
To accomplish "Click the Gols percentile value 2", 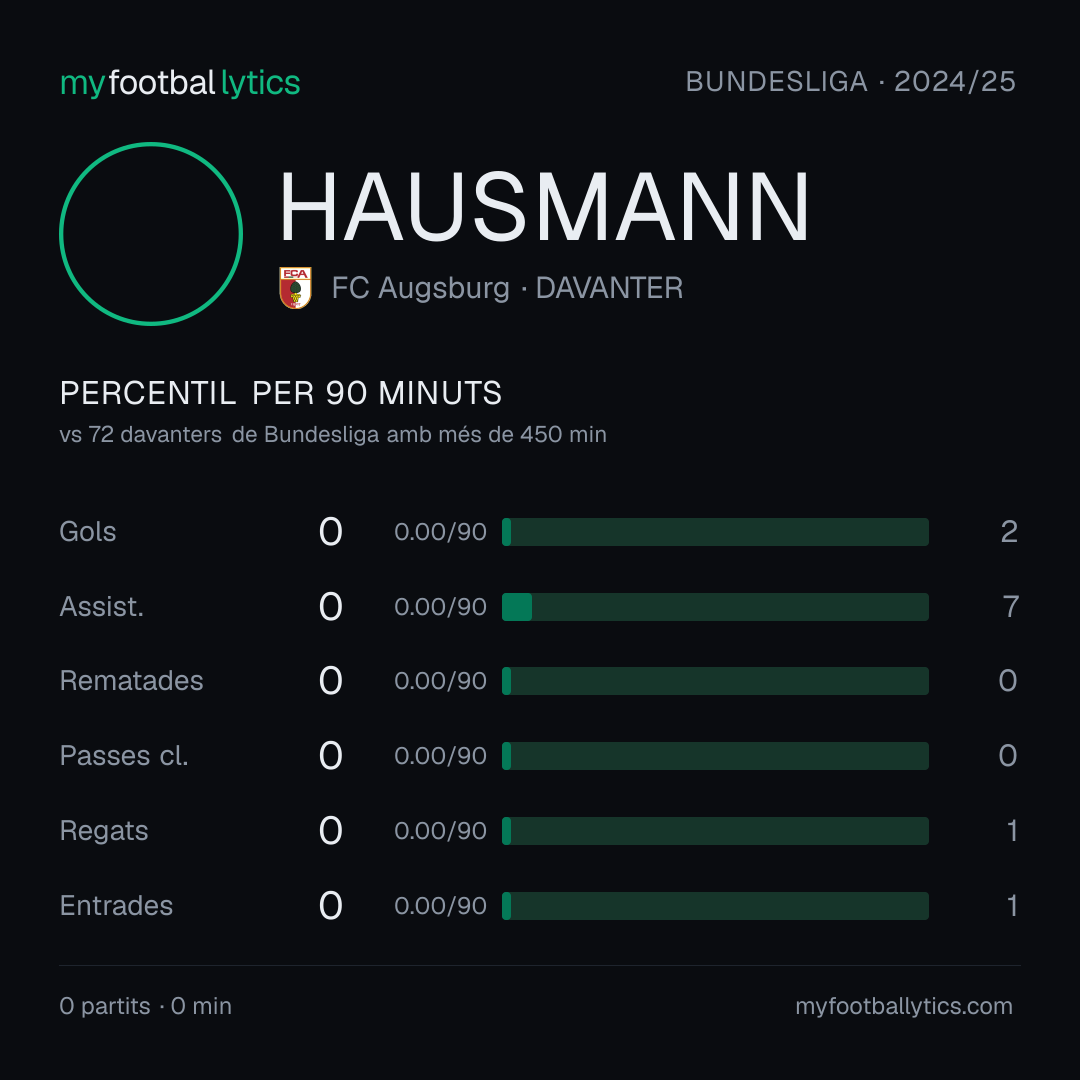I will (1009, 532).
